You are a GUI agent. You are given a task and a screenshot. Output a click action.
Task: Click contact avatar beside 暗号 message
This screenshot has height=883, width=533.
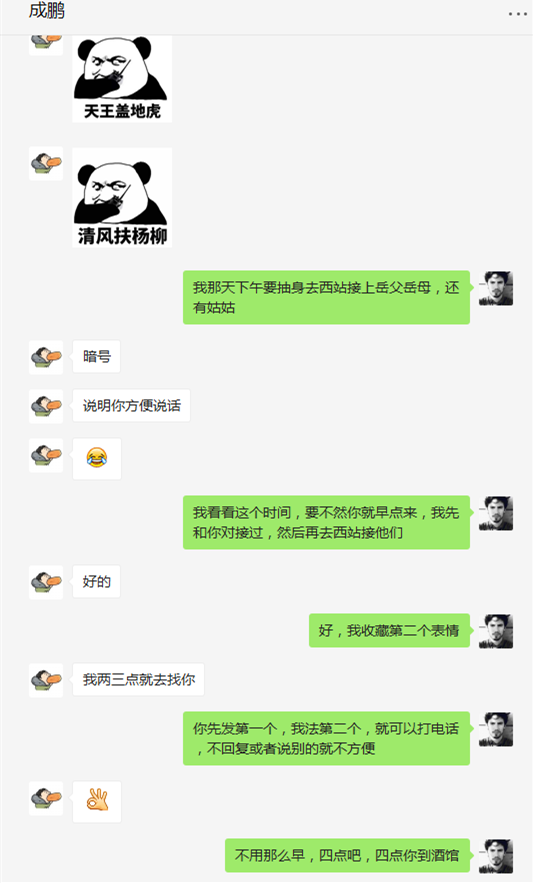click(x=46, y=357)
